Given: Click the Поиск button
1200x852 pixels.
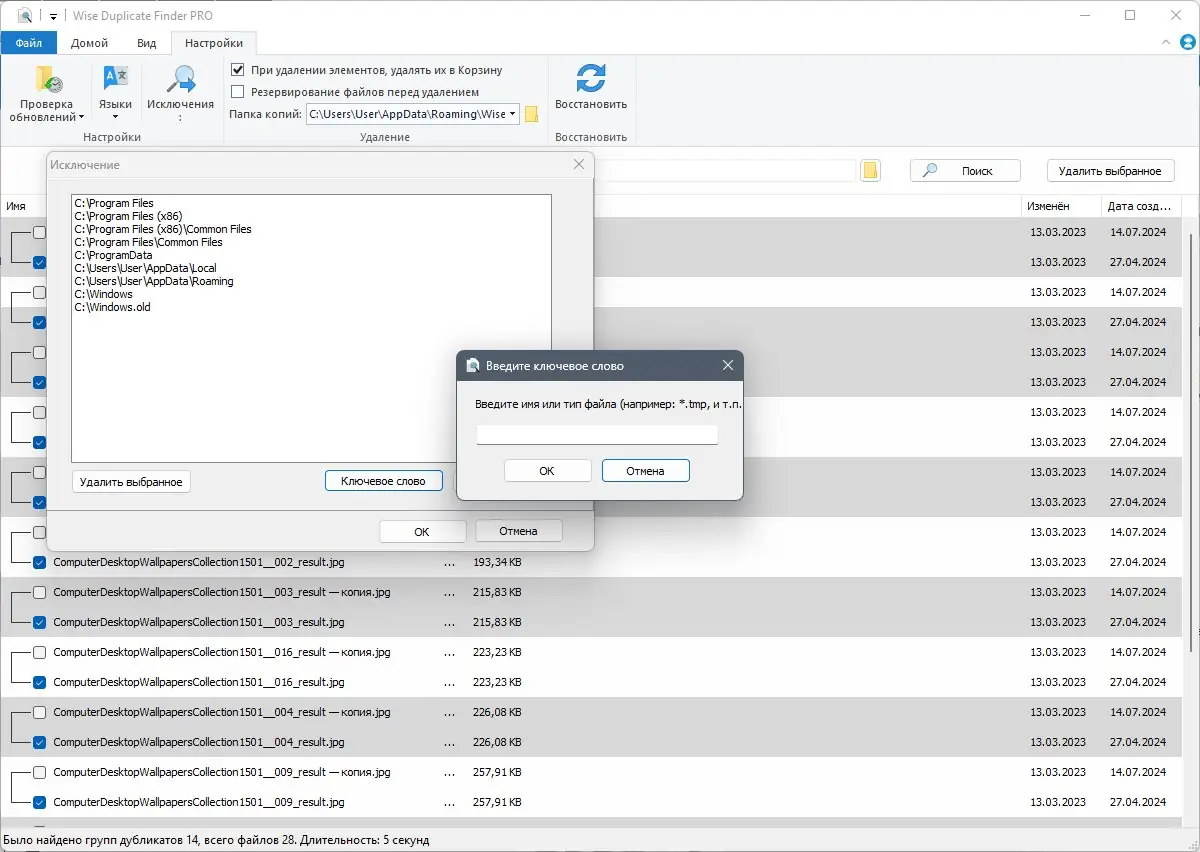Looking at the screenshot, I should (x=965, y=171).
